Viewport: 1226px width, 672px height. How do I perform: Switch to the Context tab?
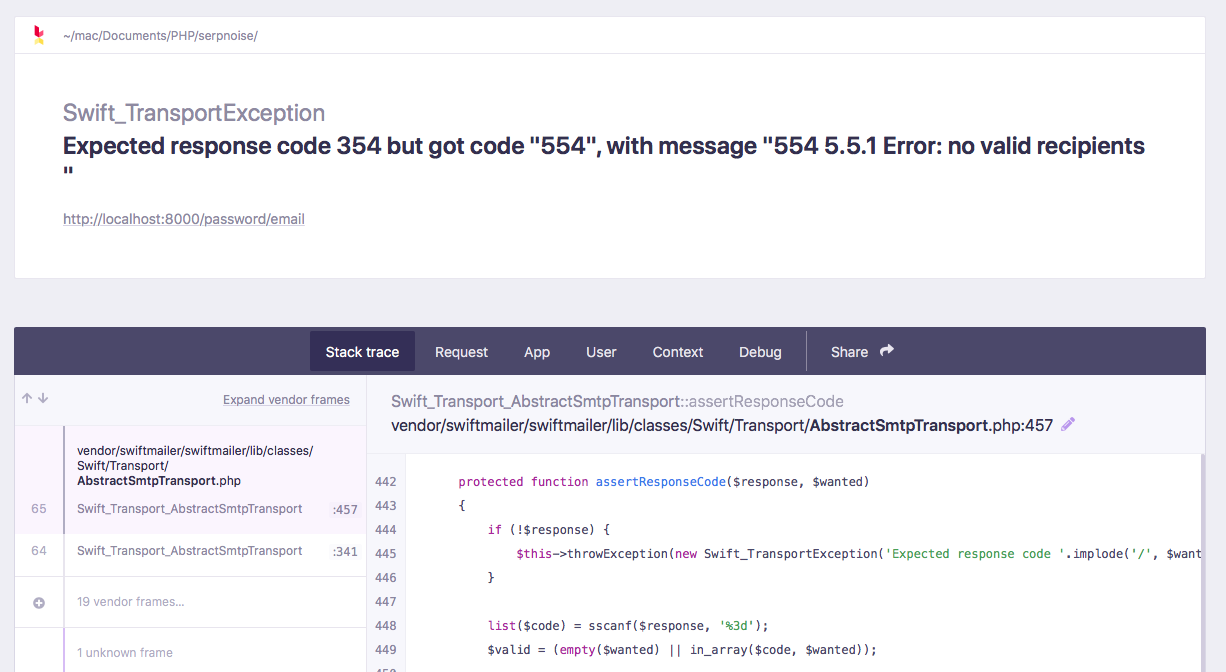point(678,352)
